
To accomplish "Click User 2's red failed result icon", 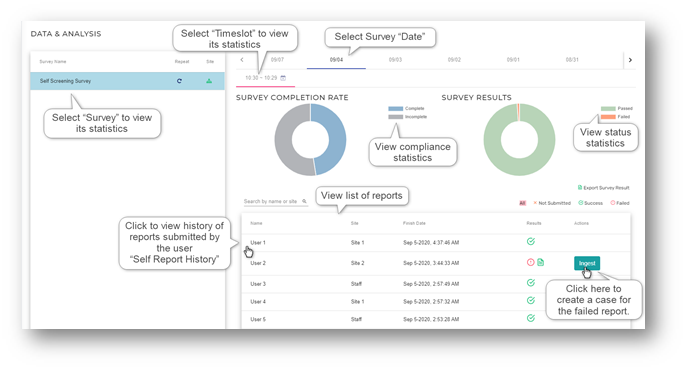I will tap(531, 262).
